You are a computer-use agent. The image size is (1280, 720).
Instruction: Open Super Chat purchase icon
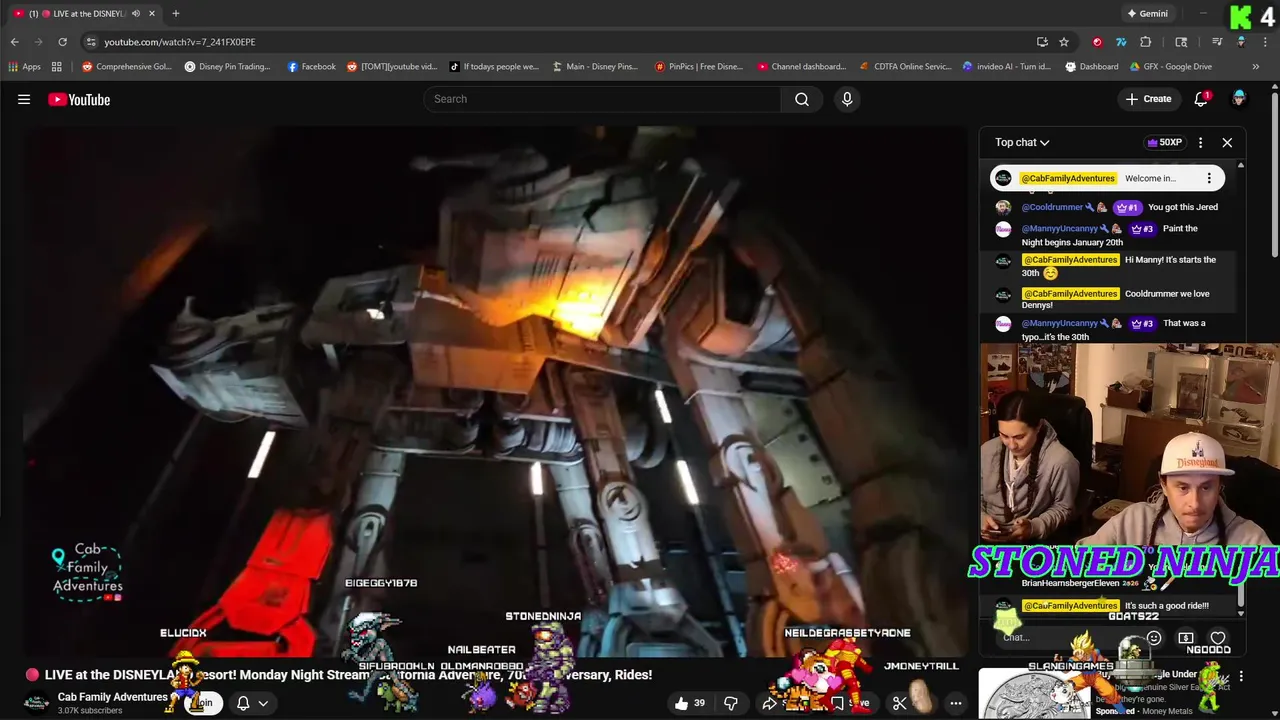click(x=1186, y=637)
